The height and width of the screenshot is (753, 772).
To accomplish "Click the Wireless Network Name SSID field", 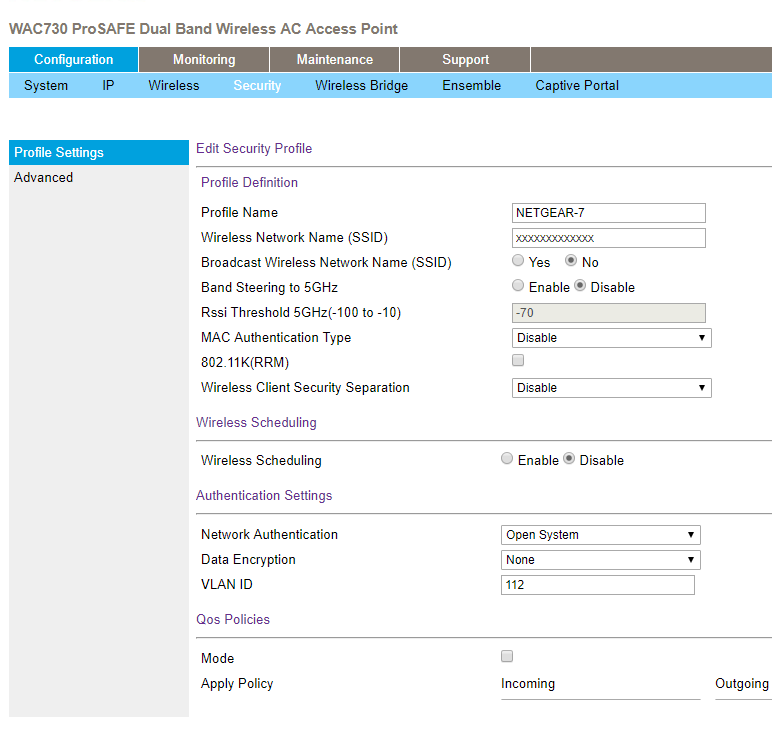I will pos(609,238).
